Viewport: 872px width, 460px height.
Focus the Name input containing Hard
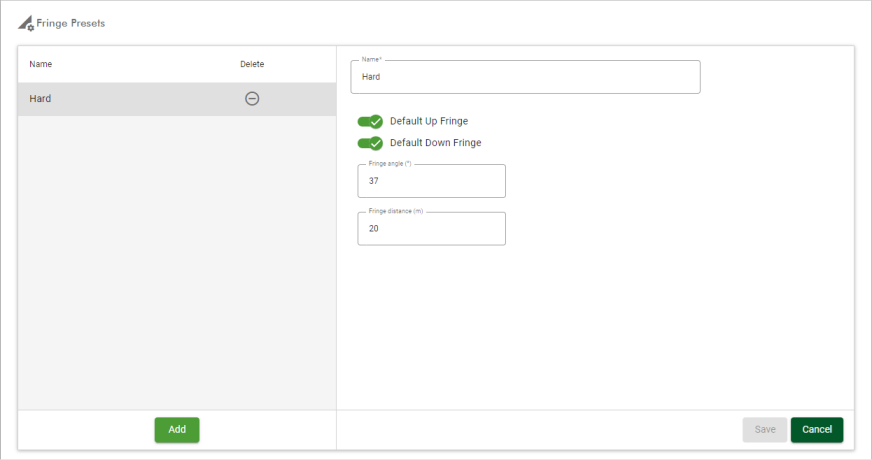pyautogui.click(x=525, y=77)
